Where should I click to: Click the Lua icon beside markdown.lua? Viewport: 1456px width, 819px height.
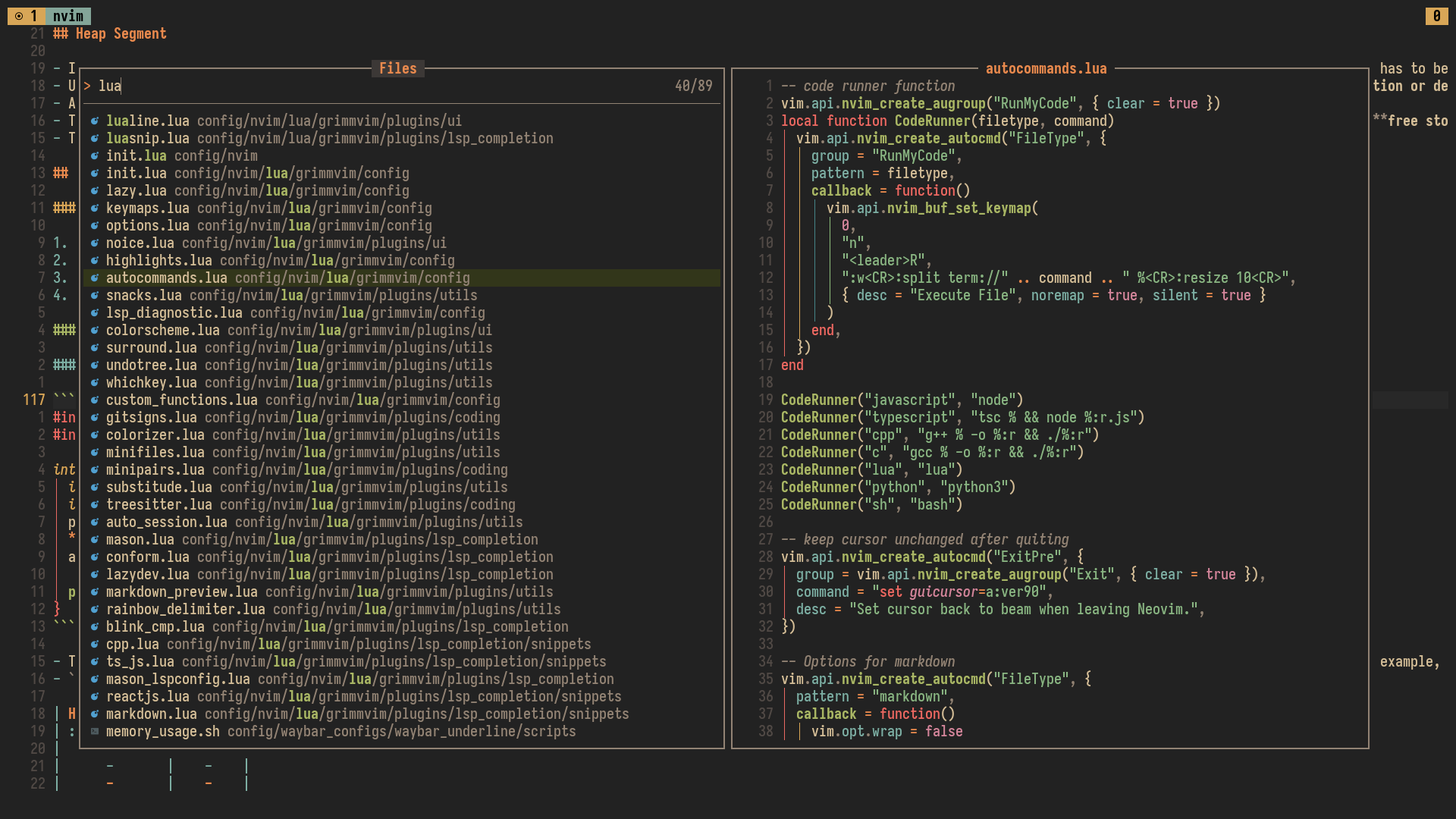95,714
